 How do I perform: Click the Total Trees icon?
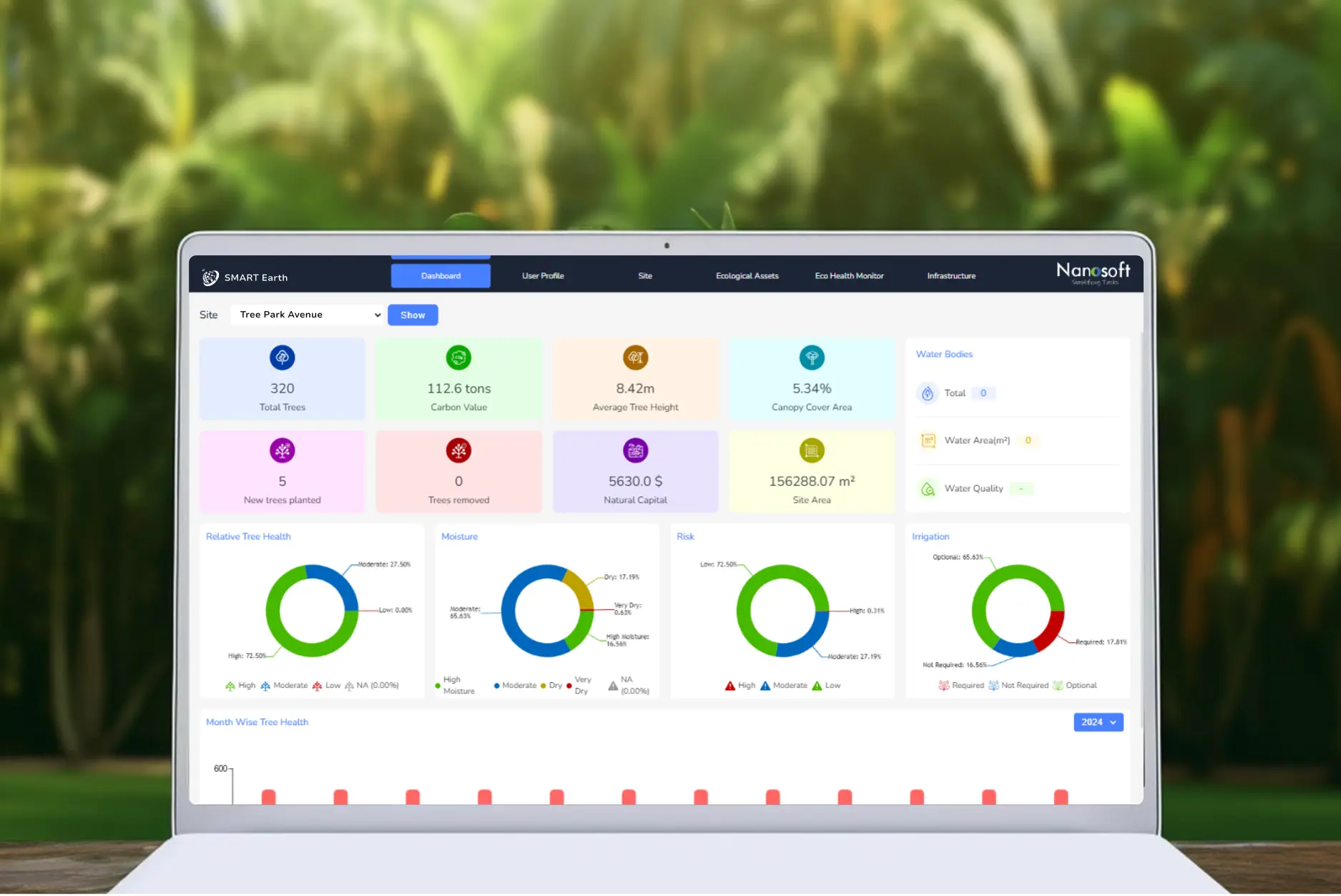[282, 358]
